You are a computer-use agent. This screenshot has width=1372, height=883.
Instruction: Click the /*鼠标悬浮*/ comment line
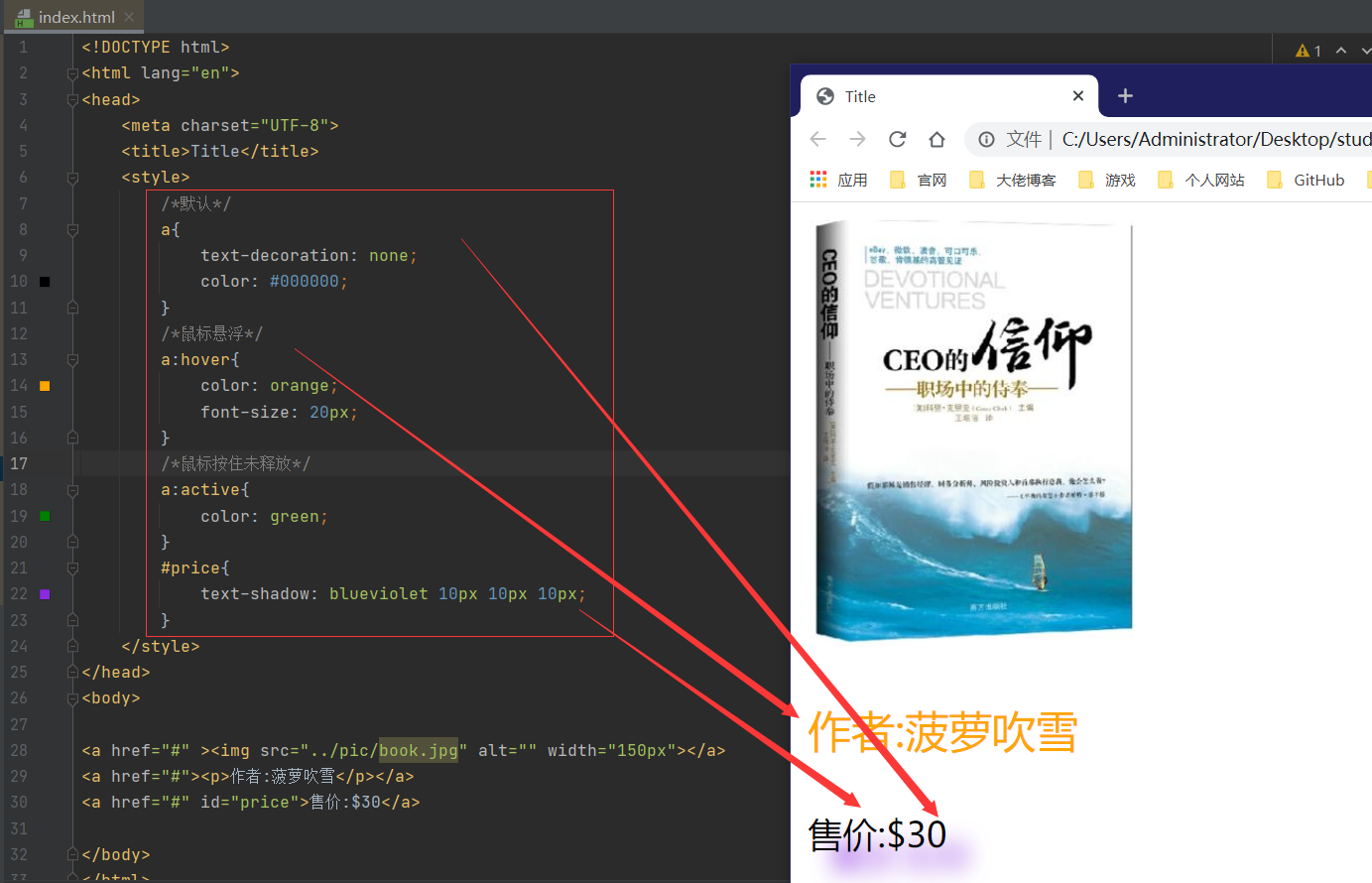click(212, 333)
